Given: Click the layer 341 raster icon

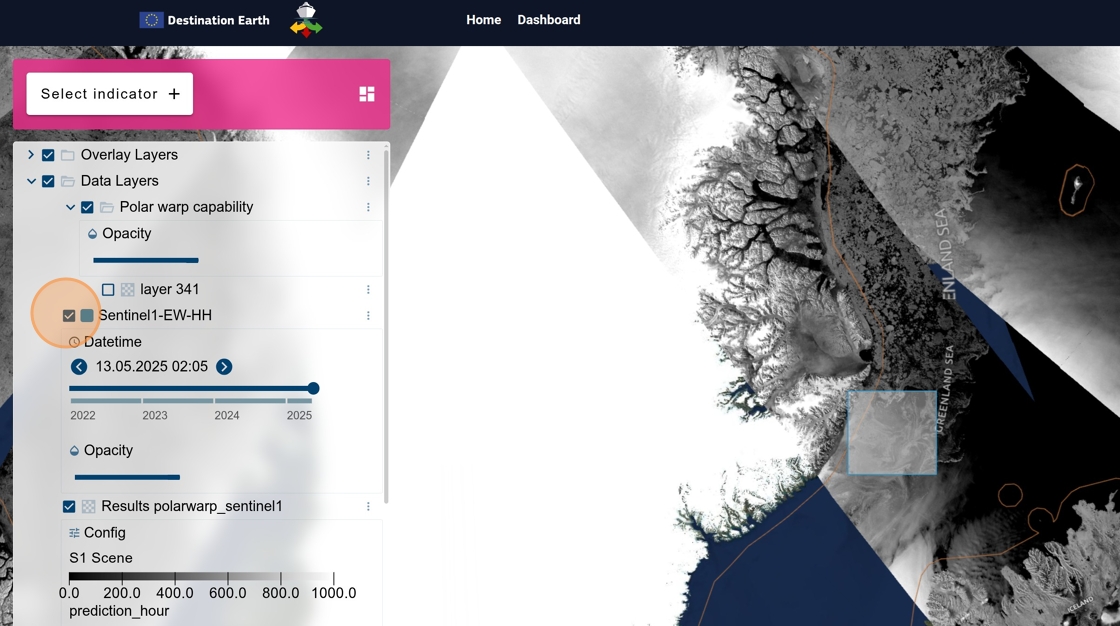Looking at the screenshot, I should [x=127, y=289].
